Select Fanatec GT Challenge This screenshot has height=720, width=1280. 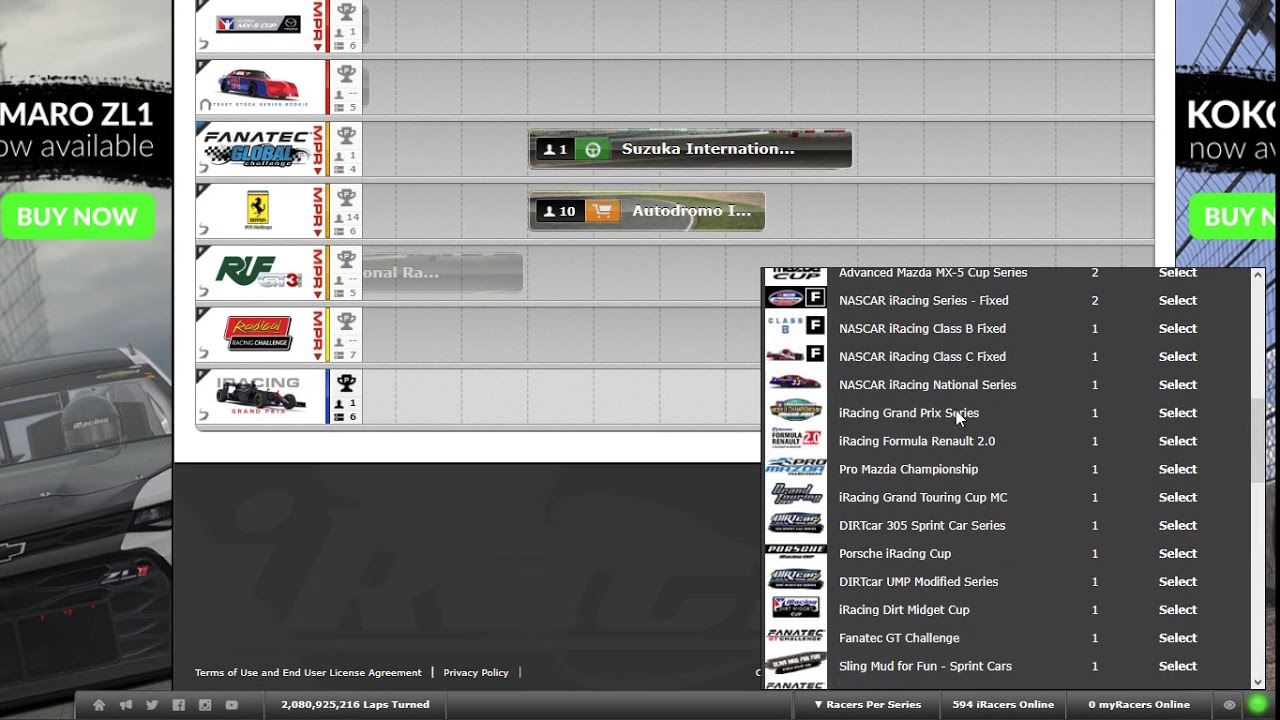point(1177,637)
